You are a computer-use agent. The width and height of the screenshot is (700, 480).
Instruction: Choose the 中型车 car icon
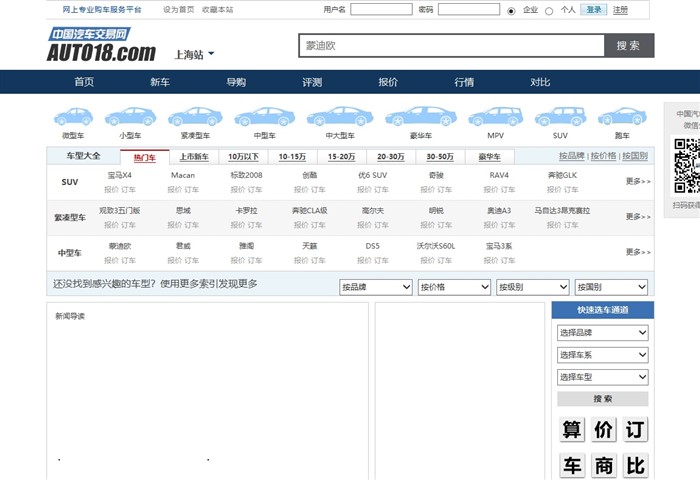tap(265, 117)
